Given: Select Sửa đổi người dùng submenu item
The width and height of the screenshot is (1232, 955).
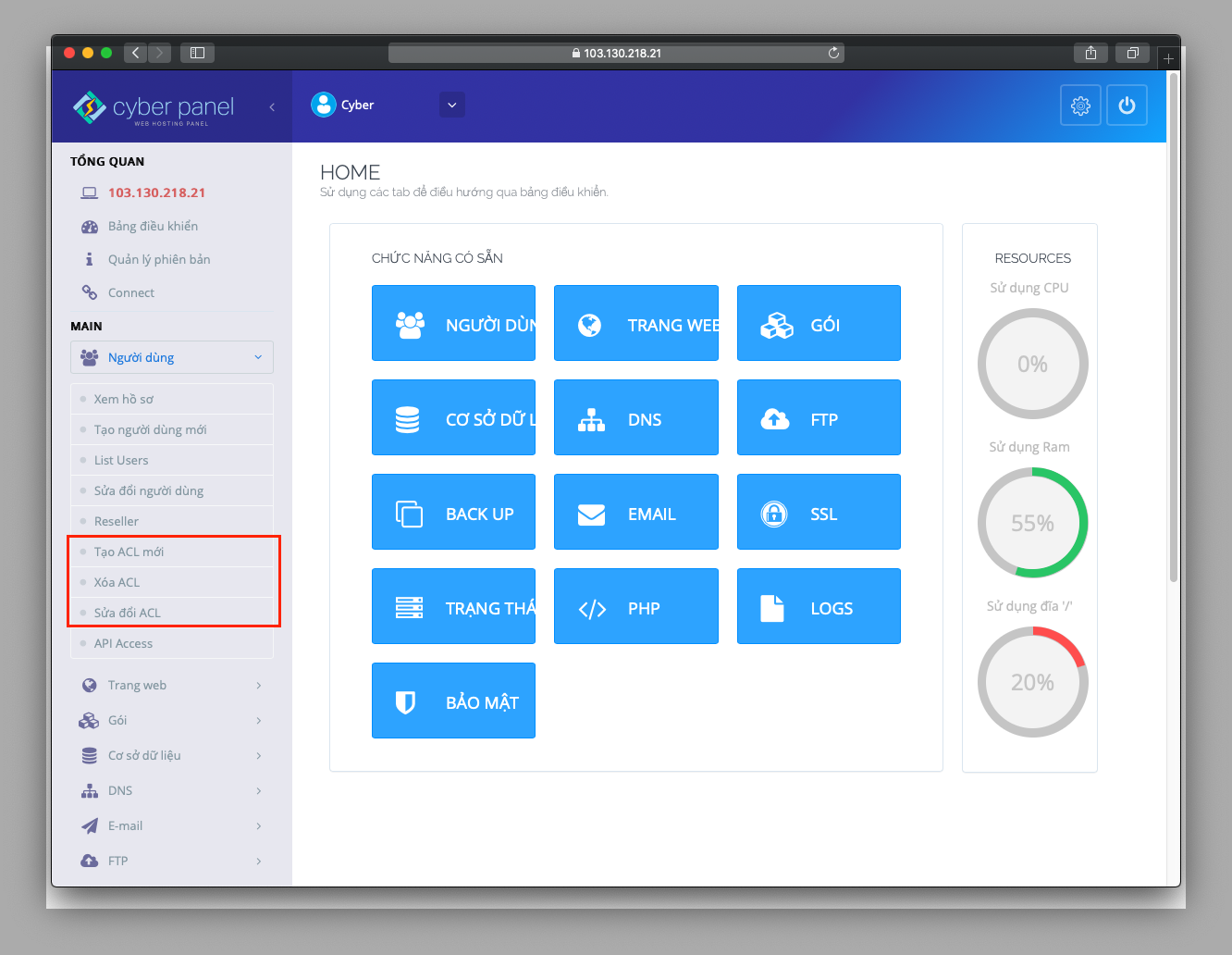Looking at the screenshot, I should click(x=172, y=490).
